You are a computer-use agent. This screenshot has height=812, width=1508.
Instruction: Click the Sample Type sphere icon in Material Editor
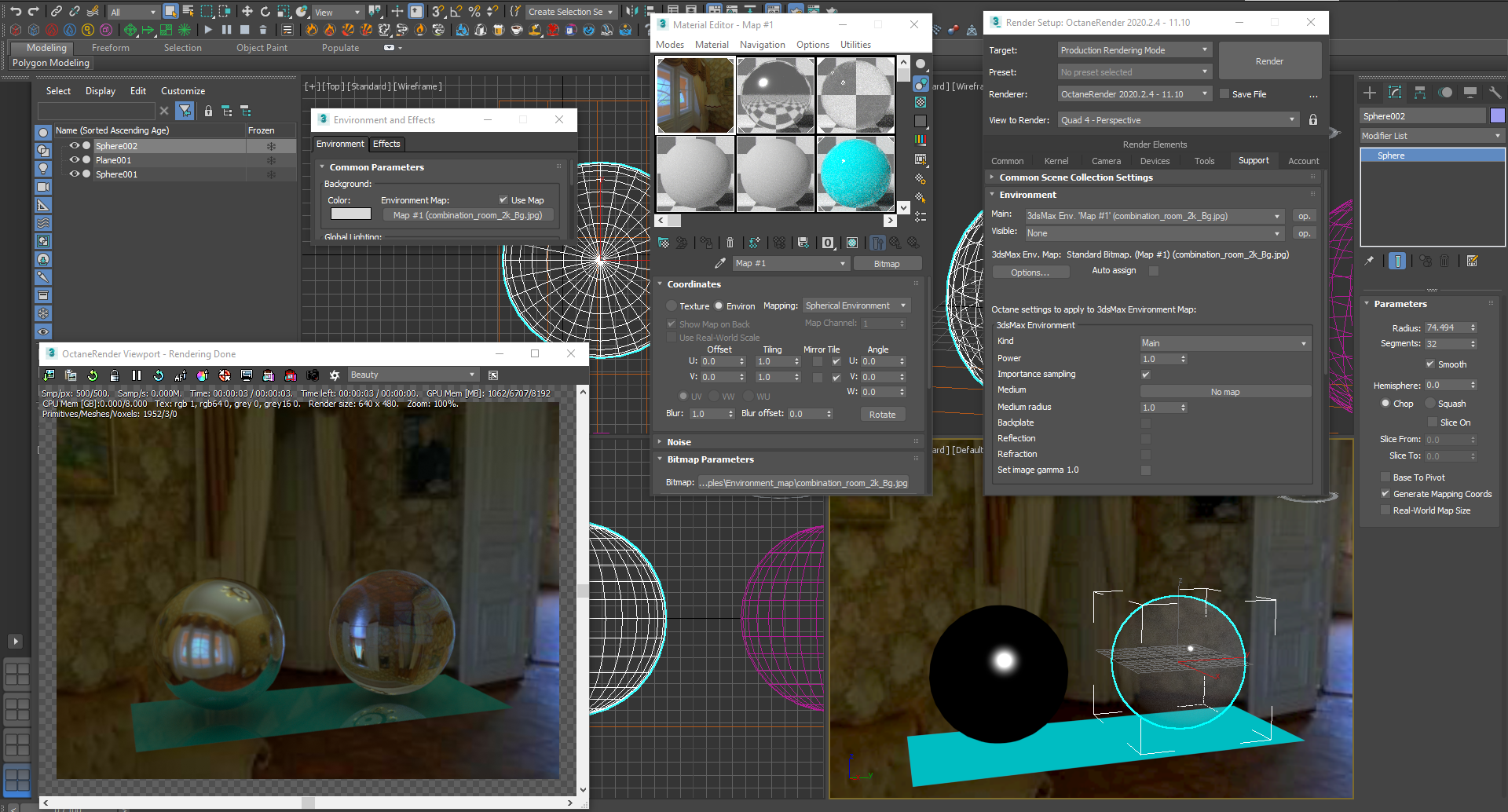tap(921, 64)
